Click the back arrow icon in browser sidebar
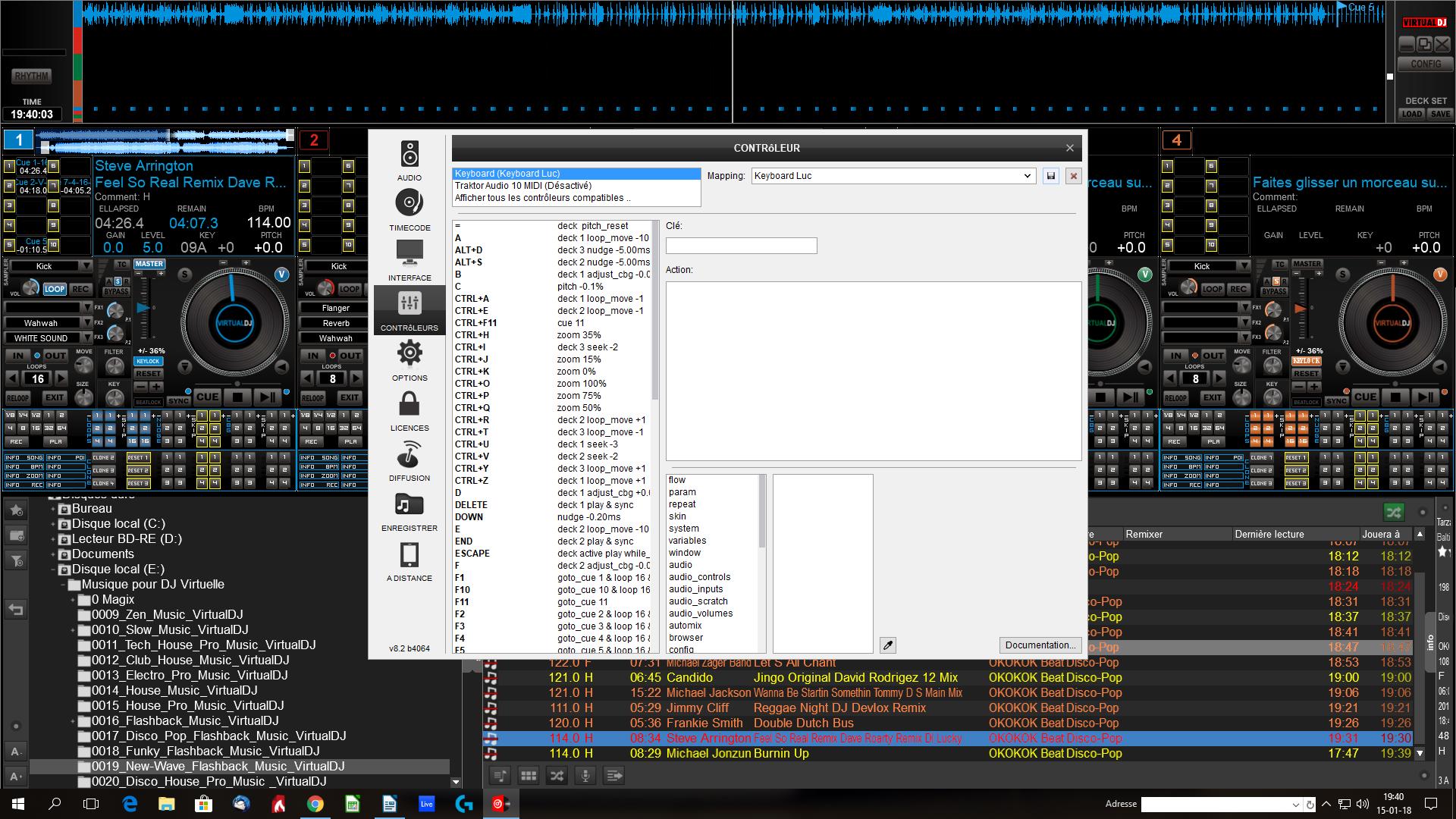This screenshot has width=1456, height=819. [15, 609]
